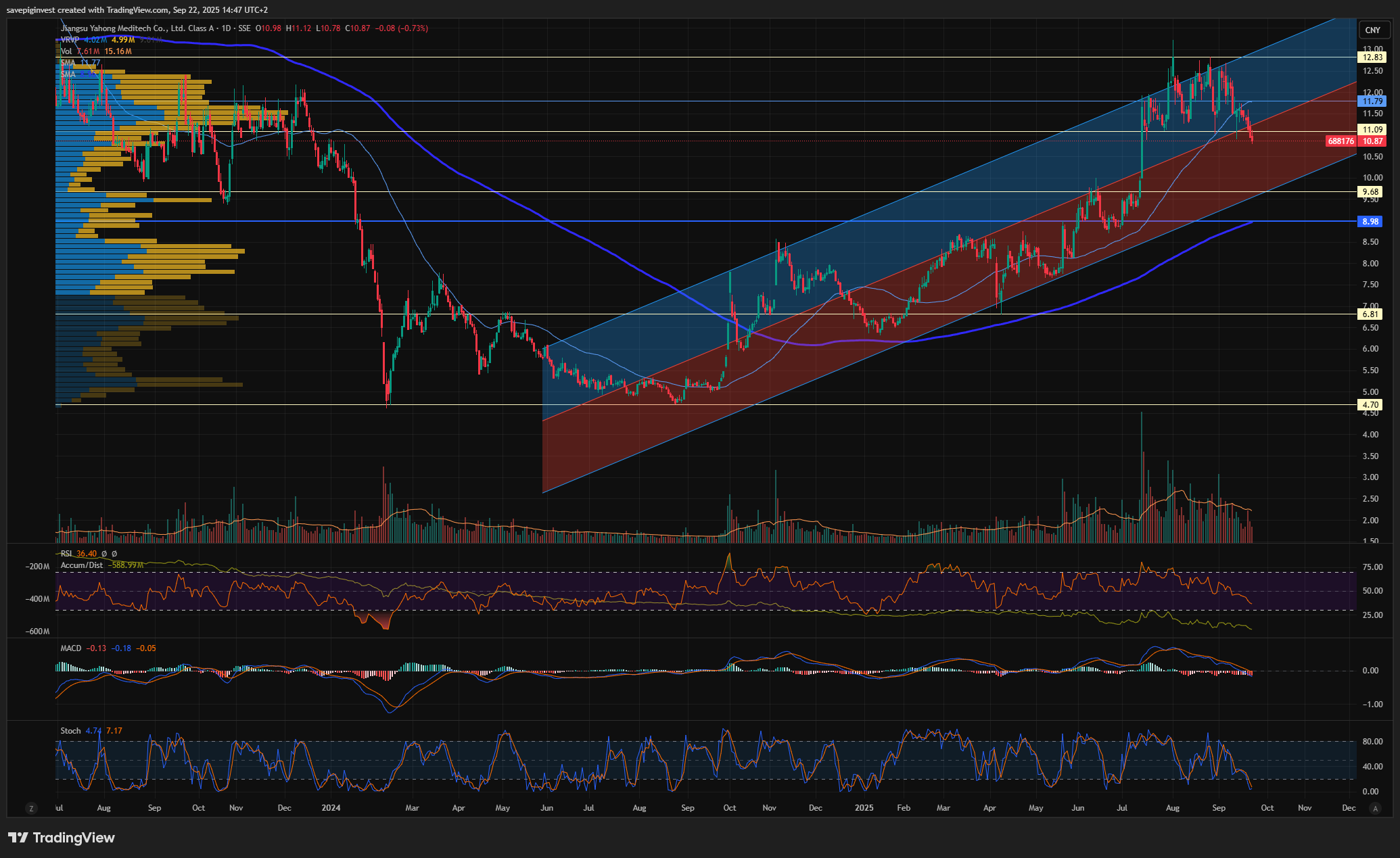Click the TradingView logo icon
Screen dimensions: 1400x858
point(18,838)
